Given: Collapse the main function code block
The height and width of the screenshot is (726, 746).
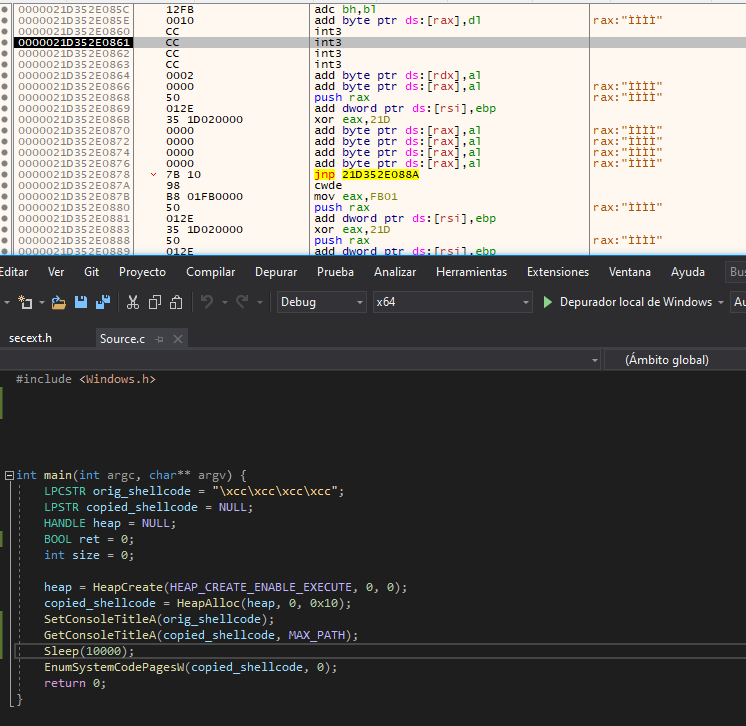Looking at the screenshot, I should click(9, 475).
